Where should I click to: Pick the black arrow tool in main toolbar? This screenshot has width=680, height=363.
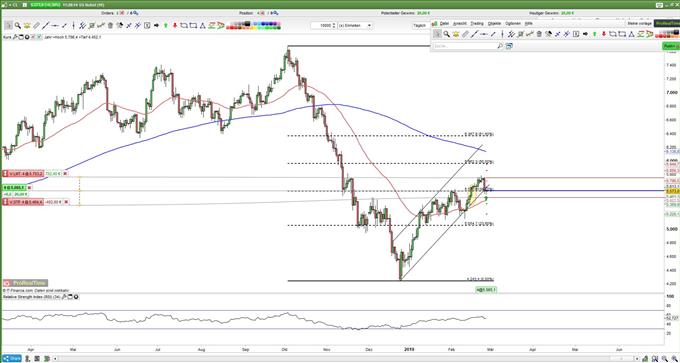point(157,25)
